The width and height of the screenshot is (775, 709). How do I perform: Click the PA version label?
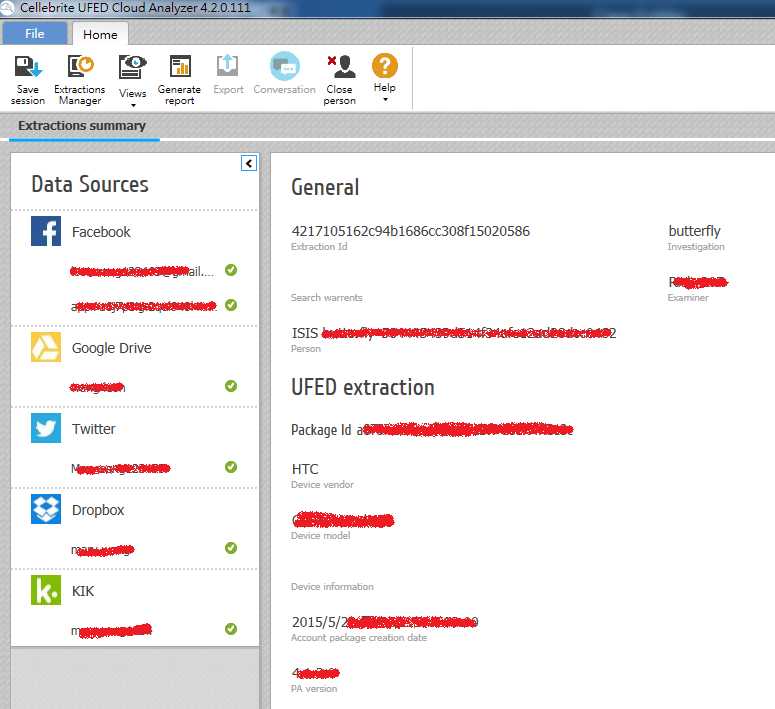[x=314, y=689]
